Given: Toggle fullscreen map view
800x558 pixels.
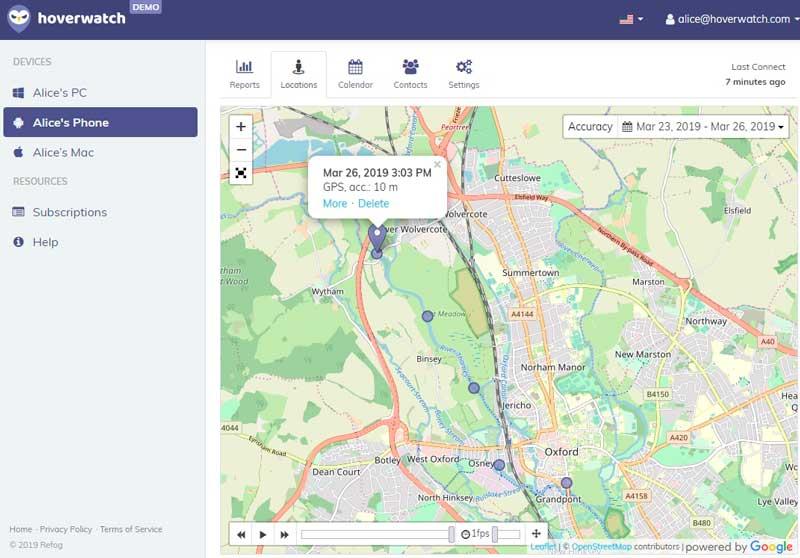Looking at the screenshot, I should pyautogui.click(x=241, y=173).
